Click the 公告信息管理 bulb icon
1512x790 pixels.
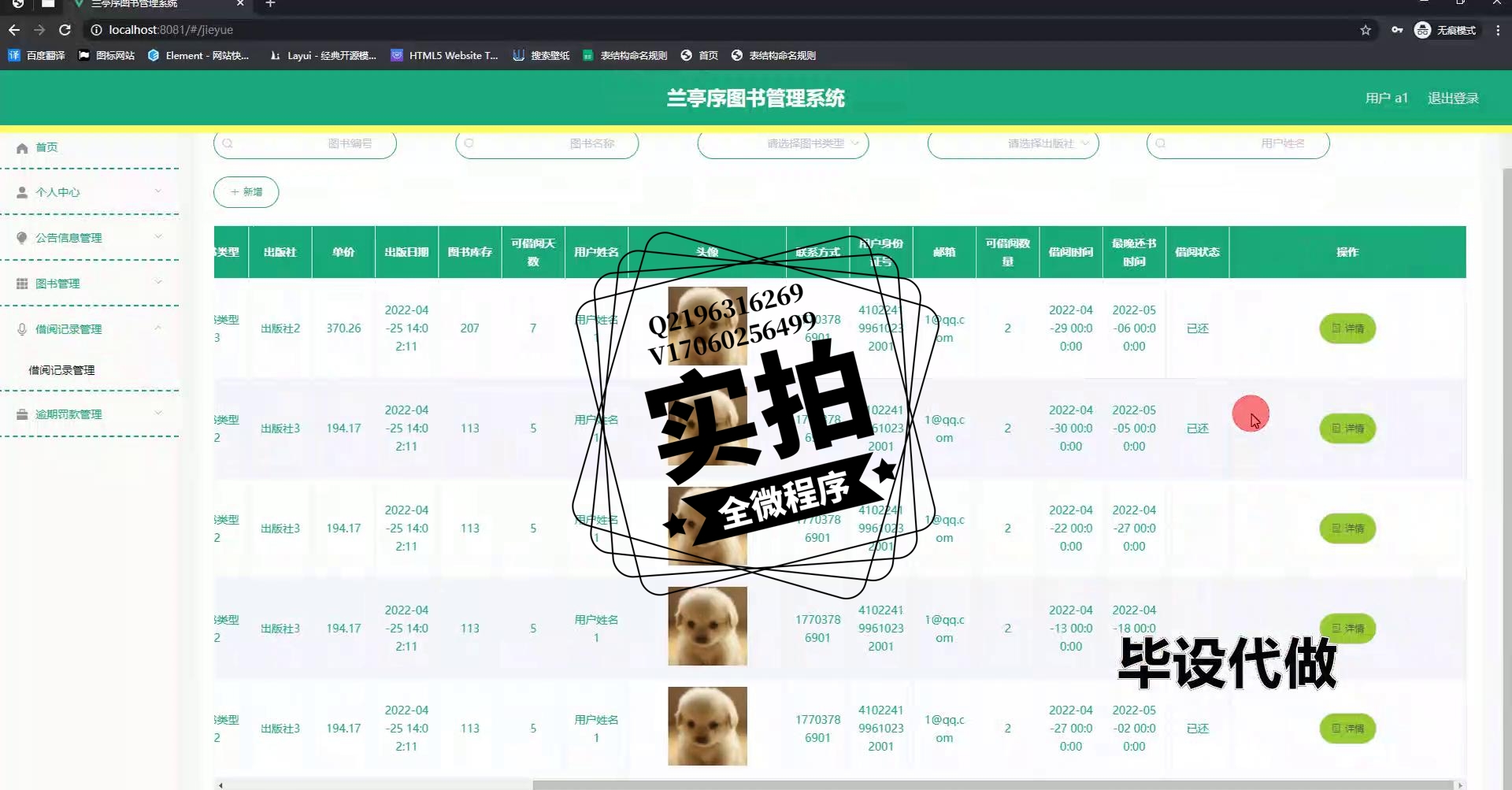[22, 238]
